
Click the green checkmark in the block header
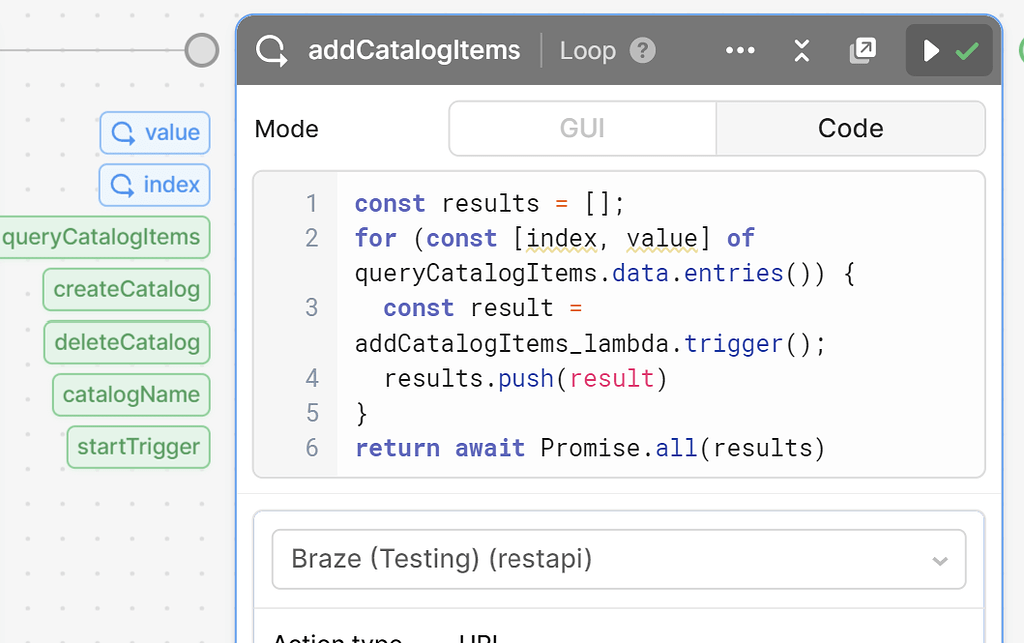click(966, 49)
